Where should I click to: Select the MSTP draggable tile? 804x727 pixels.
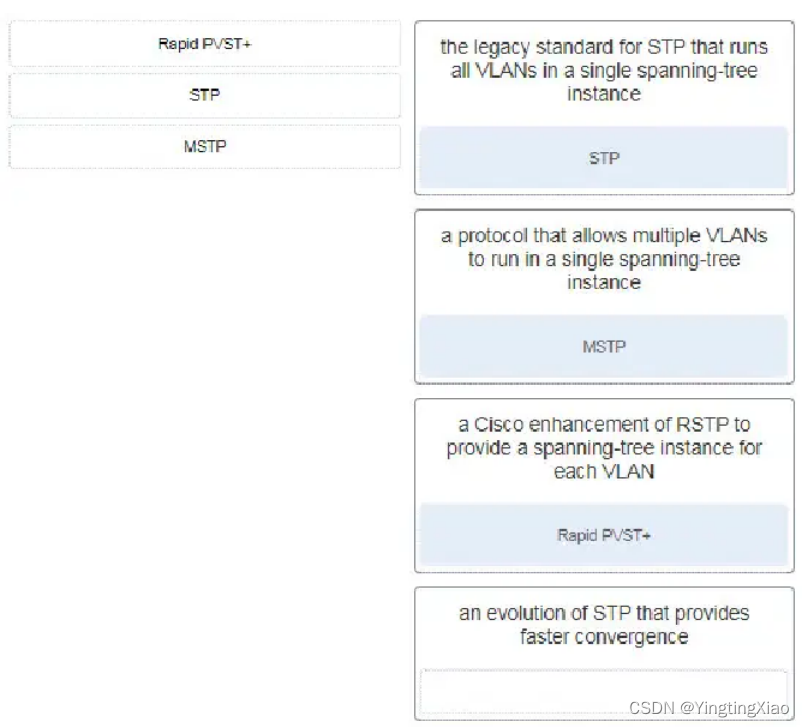(x=204, y=147)
